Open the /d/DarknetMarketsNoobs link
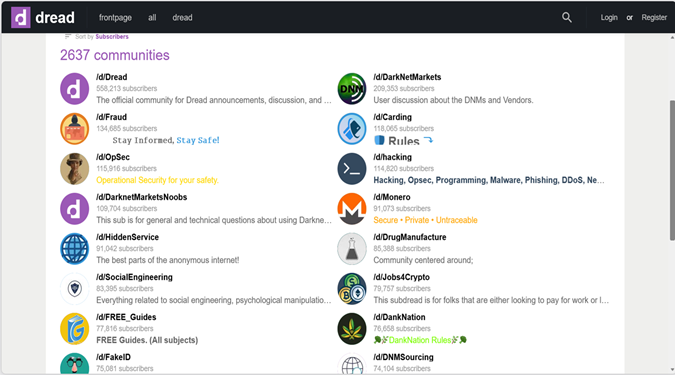 click(142, 197)
